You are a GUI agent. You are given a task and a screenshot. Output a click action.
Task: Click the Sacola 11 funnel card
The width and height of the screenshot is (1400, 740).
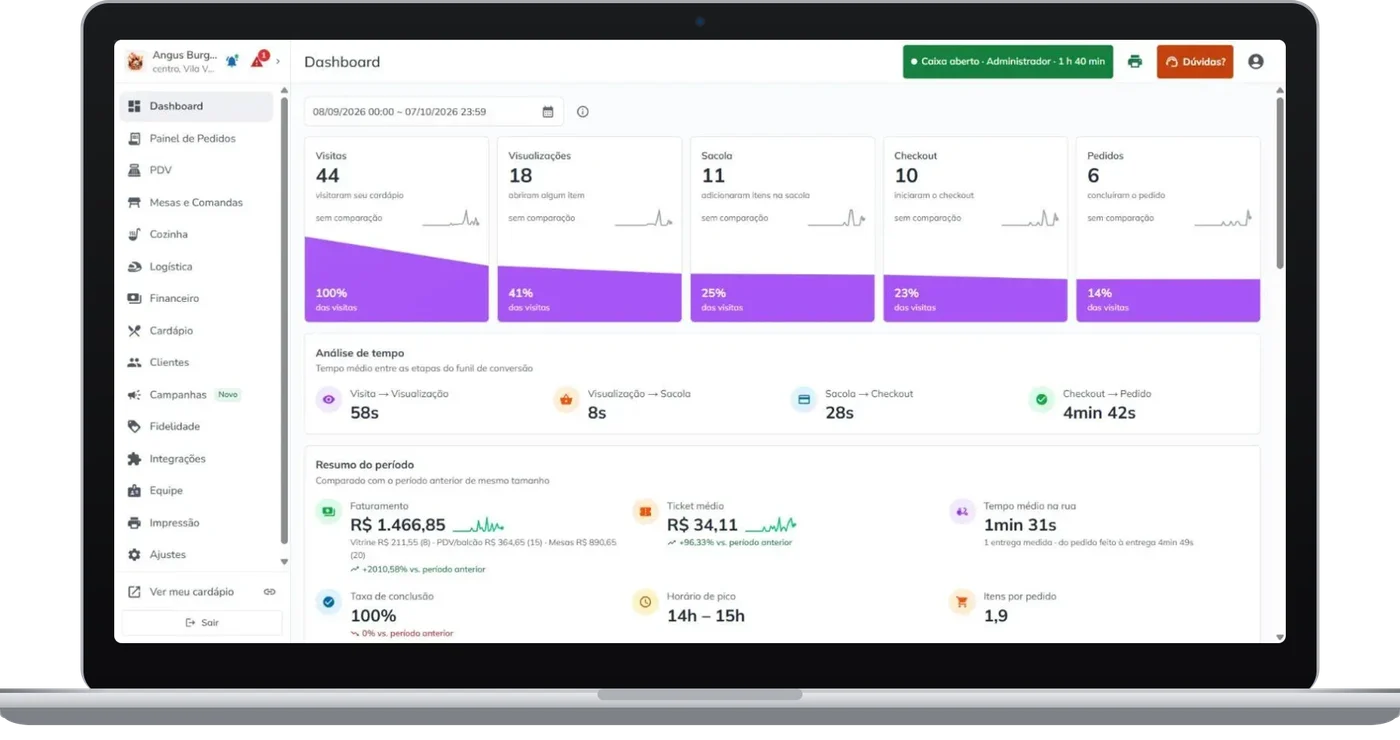coord(782,229)
